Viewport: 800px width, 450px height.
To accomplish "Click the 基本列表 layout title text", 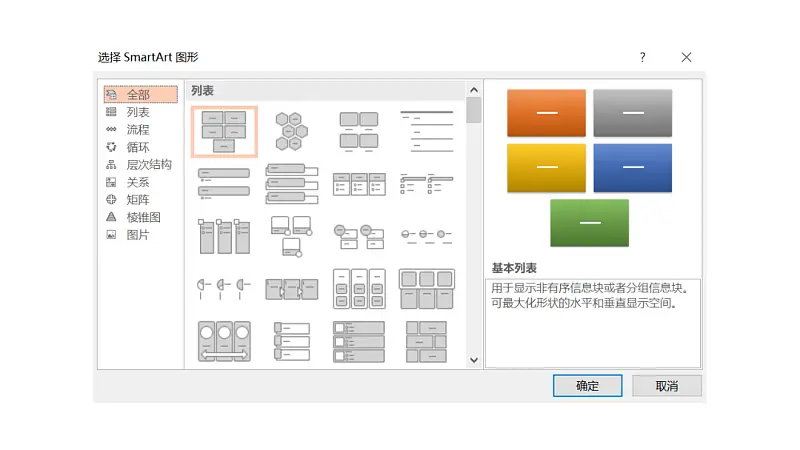I will (514, 268).
